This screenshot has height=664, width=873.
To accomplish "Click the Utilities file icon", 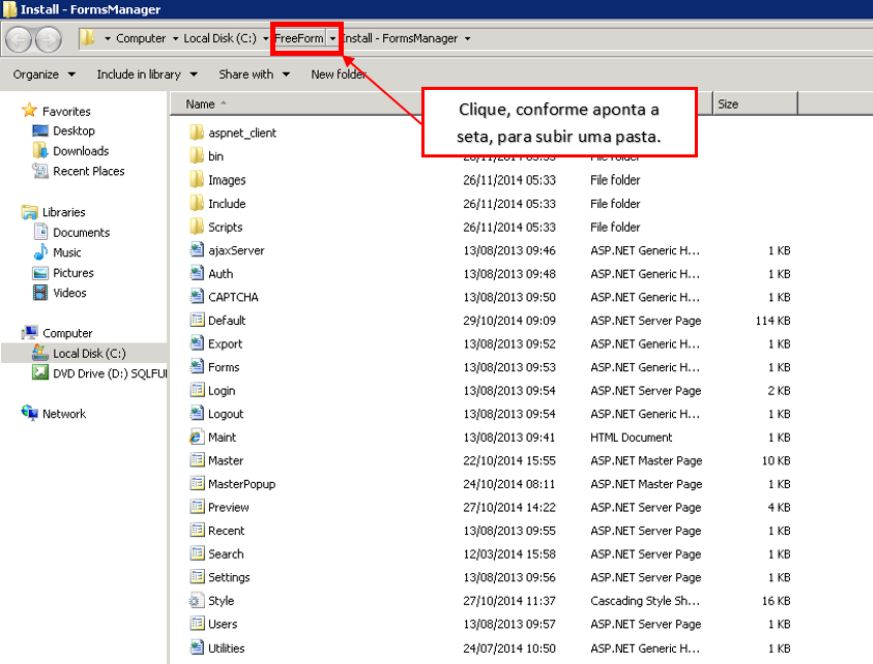I will pyautogui.click(x=197, y=647).
